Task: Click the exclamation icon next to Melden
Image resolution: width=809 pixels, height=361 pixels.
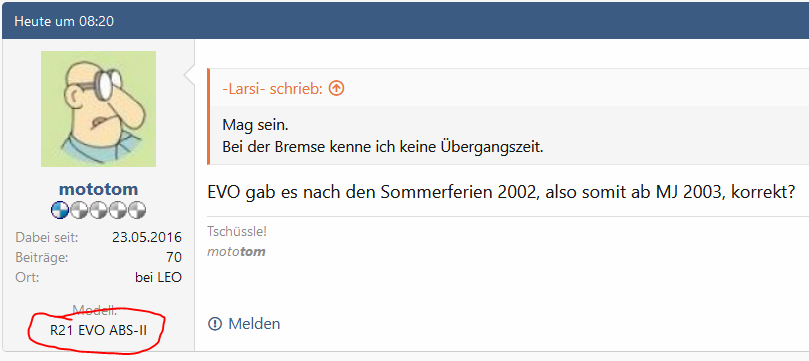Action: tap(215, 324)
